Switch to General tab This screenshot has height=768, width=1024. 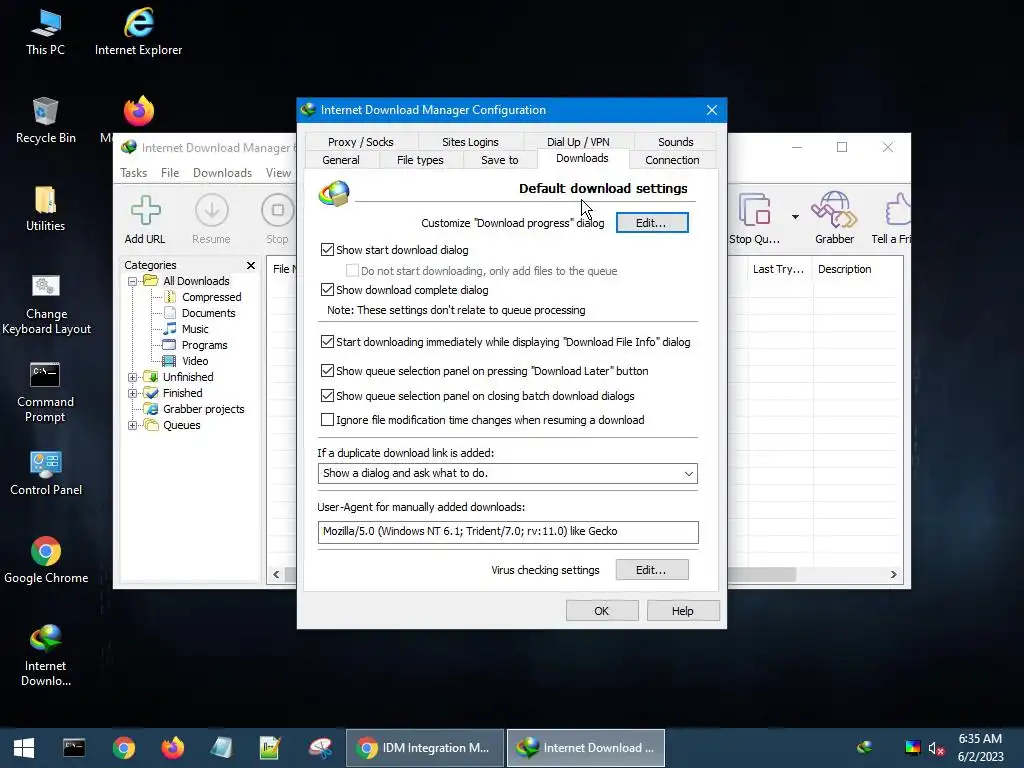click(341, 160)
